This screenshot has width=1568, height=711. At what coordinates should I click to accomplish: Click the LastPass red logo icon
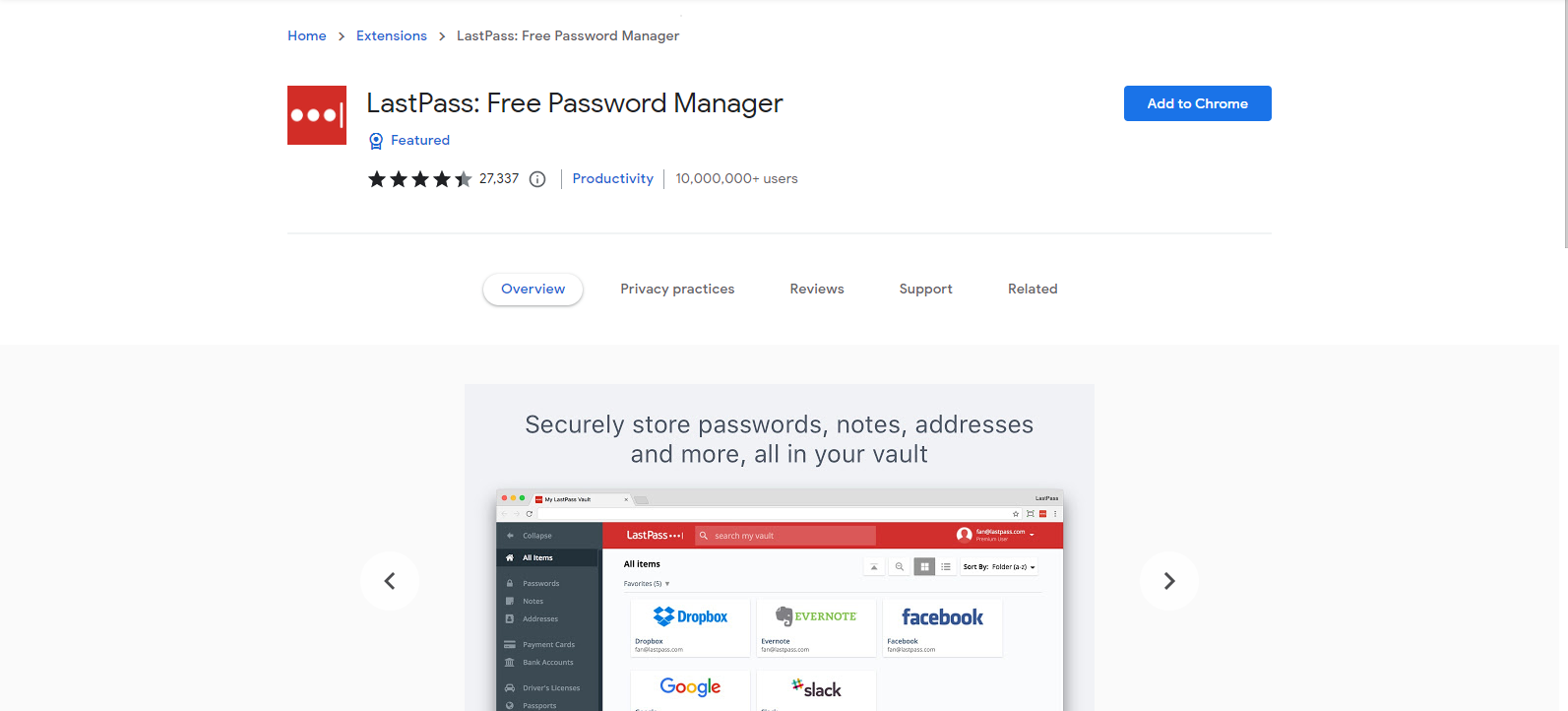pyautogui.click(x=317, y=115)
